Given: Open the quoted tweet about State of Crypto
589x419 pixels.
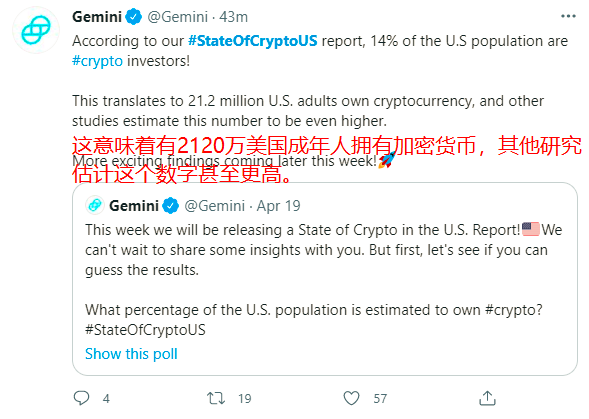Looking at the screenshot, I should pyautogui.click(x=325, y=279).
